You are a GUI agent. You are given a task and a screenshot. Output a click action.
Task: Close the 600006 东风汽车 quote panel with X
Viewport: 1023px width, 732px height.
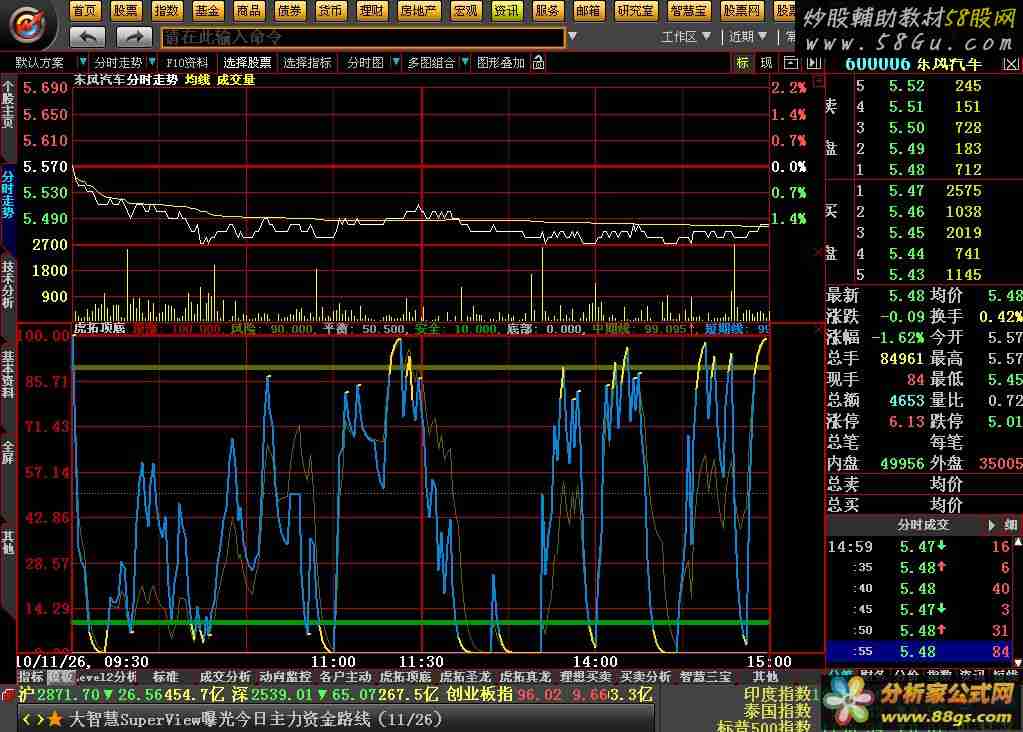[x=1010, y=64]
